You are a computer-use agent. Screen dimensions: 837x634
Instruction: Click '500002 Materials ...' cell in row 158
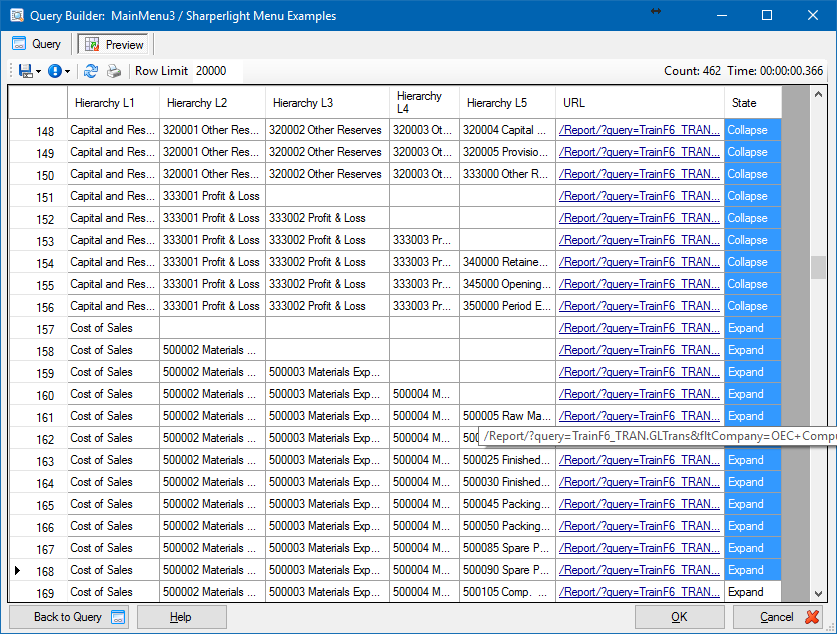point(212,350)
